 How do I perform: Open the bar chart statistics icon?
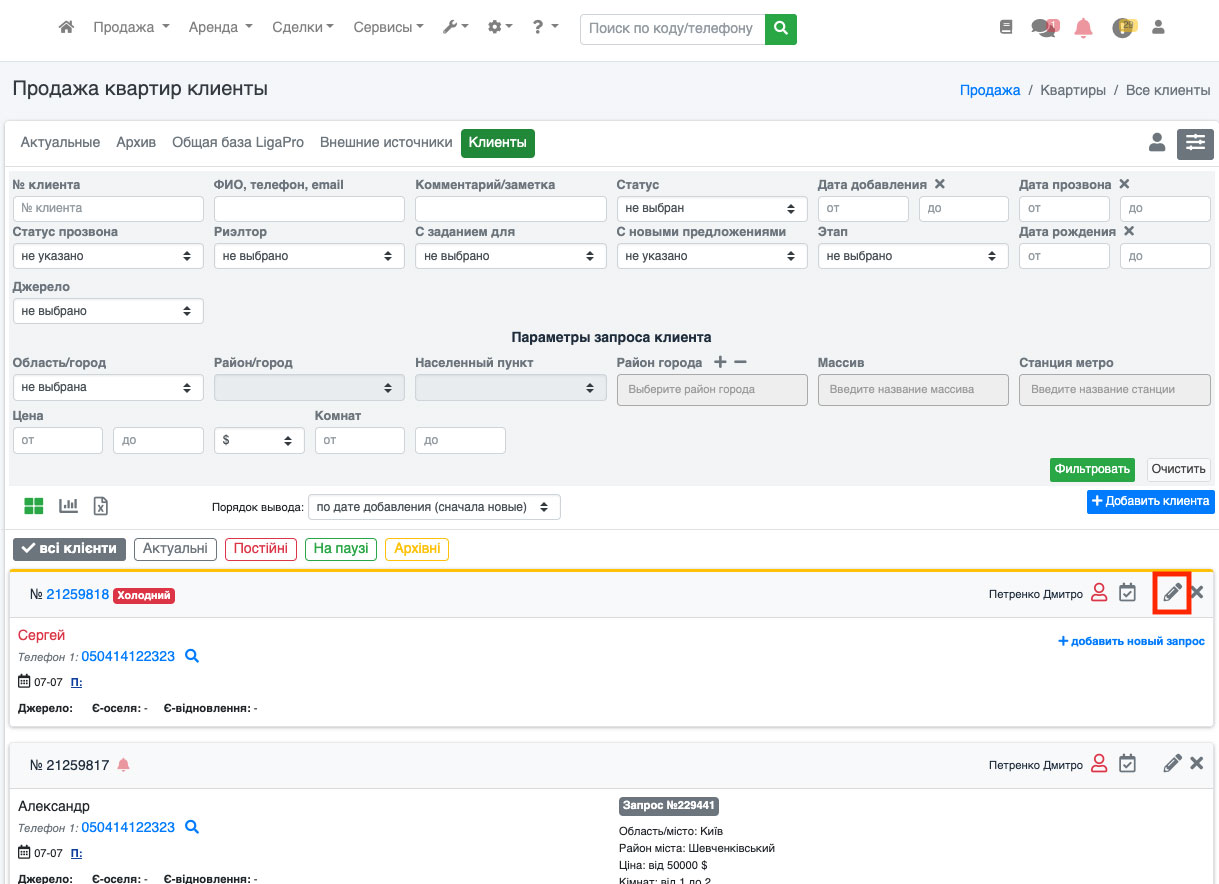click(68, 506)
